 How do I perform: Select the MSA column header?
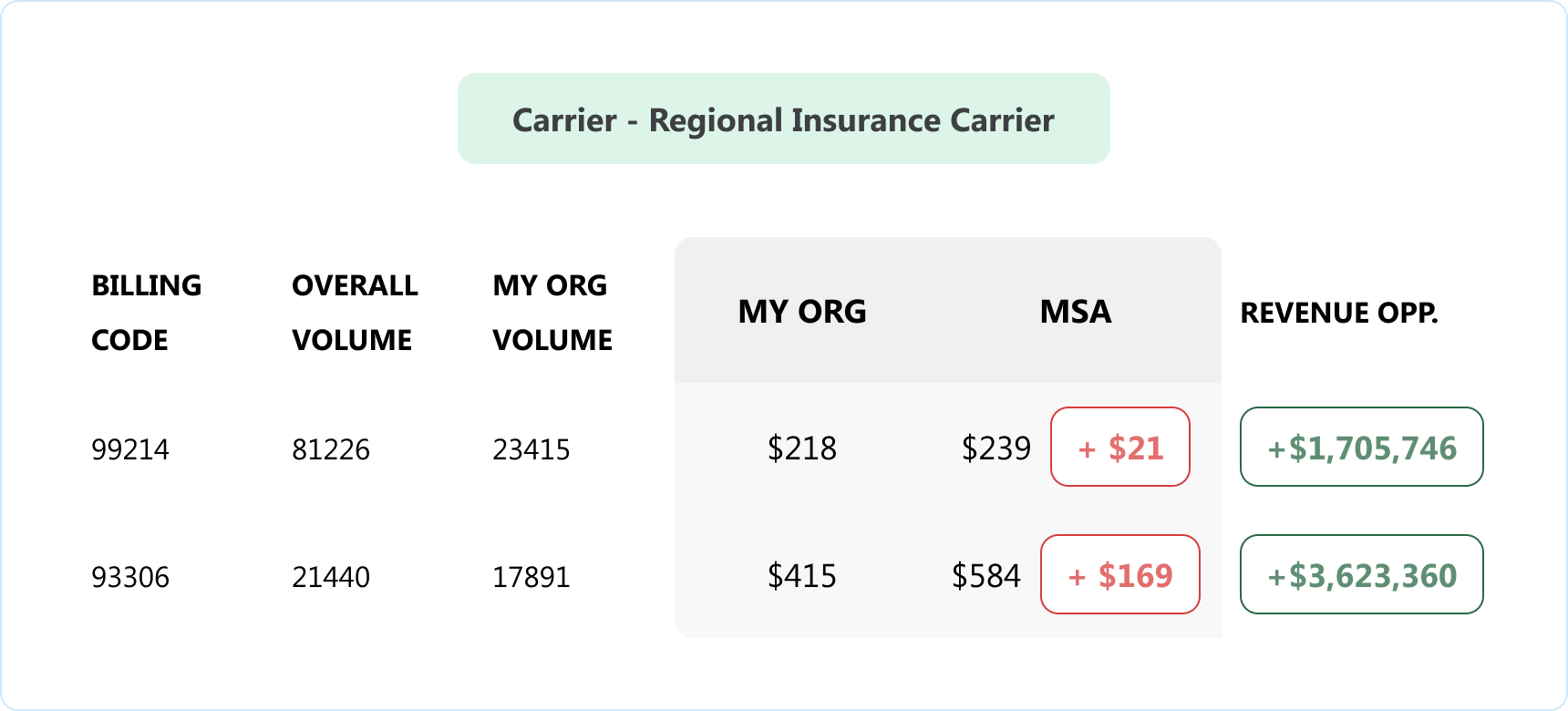click(x=1076, y=312)
